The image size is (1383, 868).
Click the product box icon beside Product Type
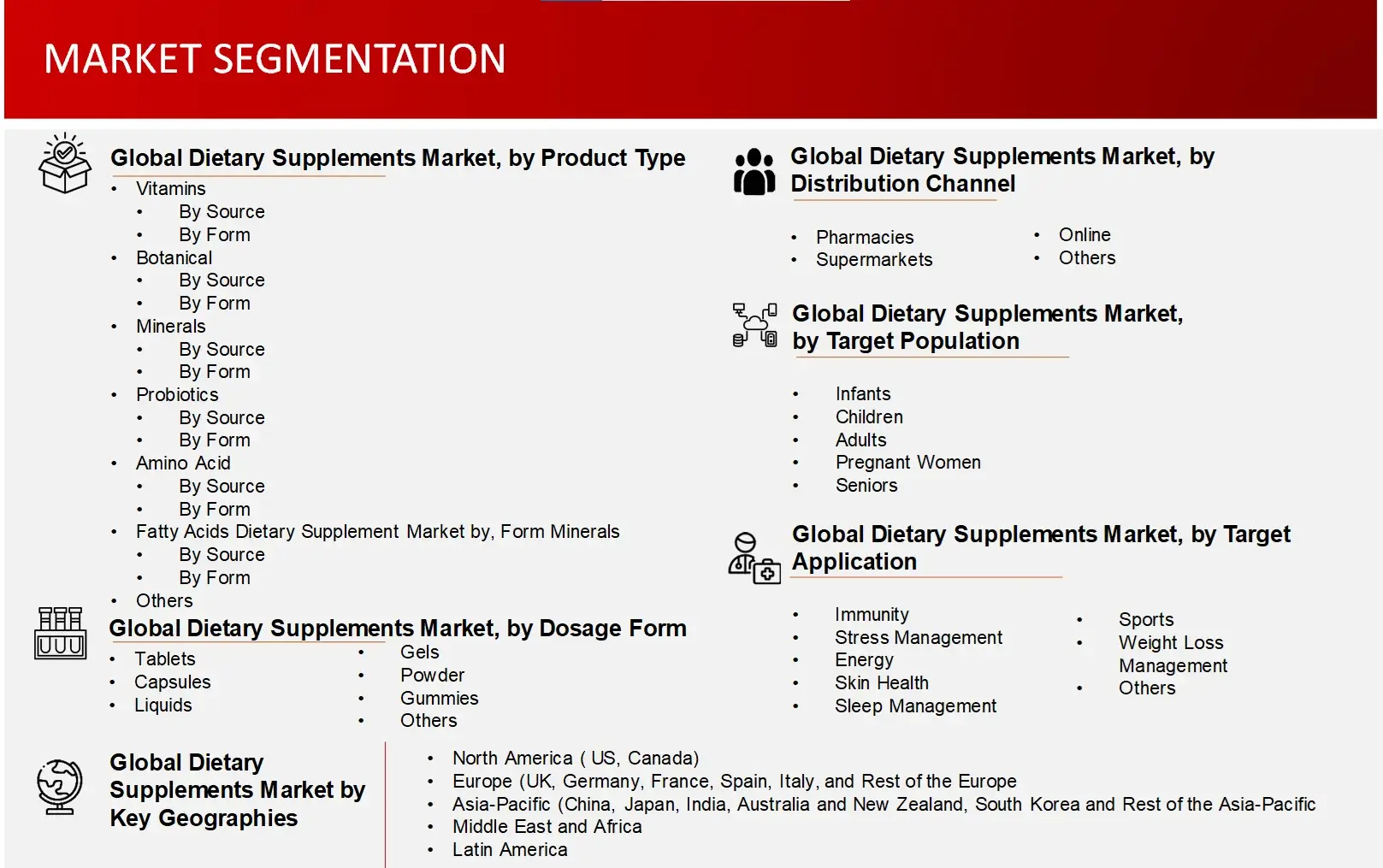[x=65, y=162]
